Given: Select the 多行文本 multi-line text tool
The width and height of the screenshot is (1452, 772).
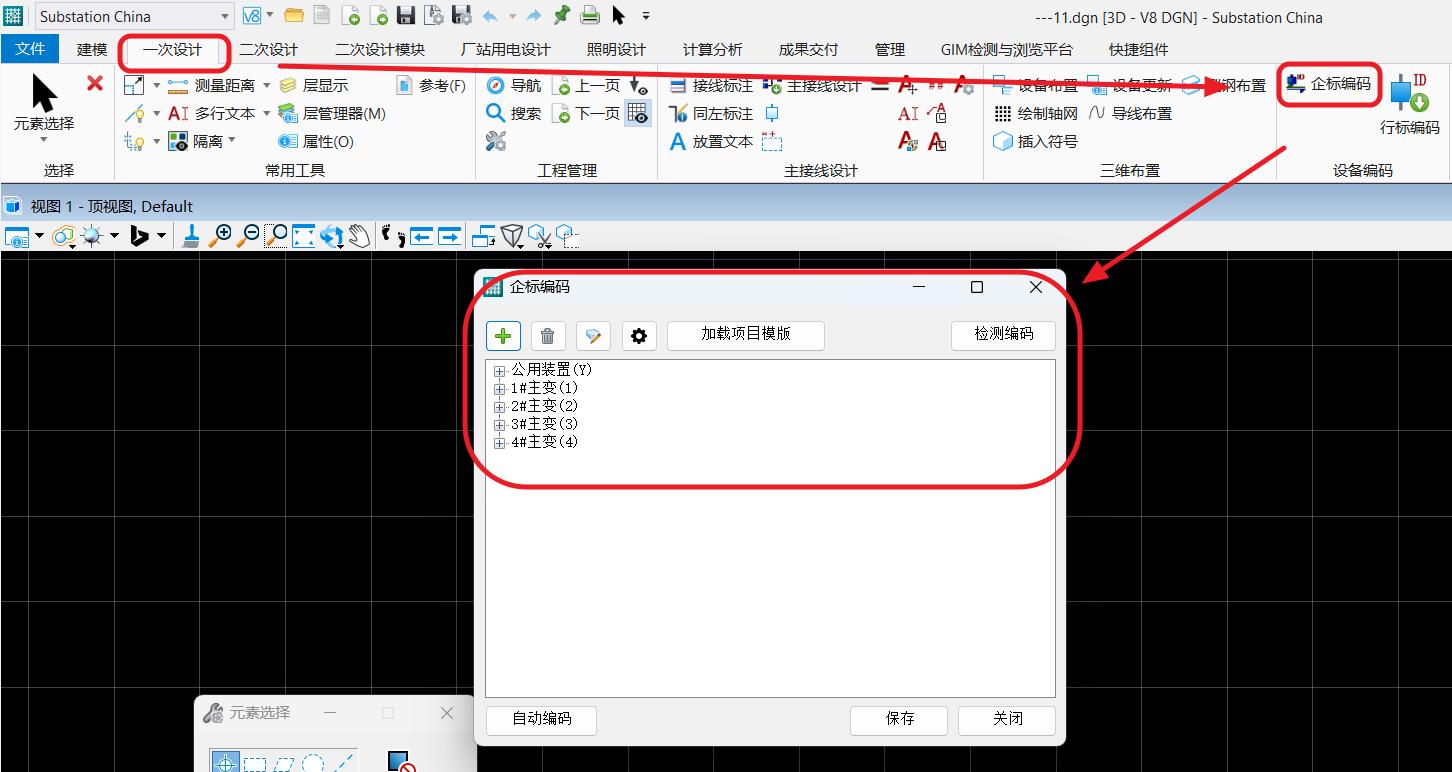Looking at the screenshot, I should pos(212,114).
